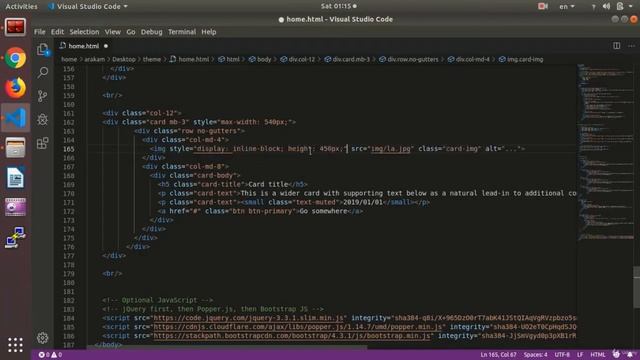Expand the div.col-12 breadcrumb

pyautogui.click(x=298, y=59)
